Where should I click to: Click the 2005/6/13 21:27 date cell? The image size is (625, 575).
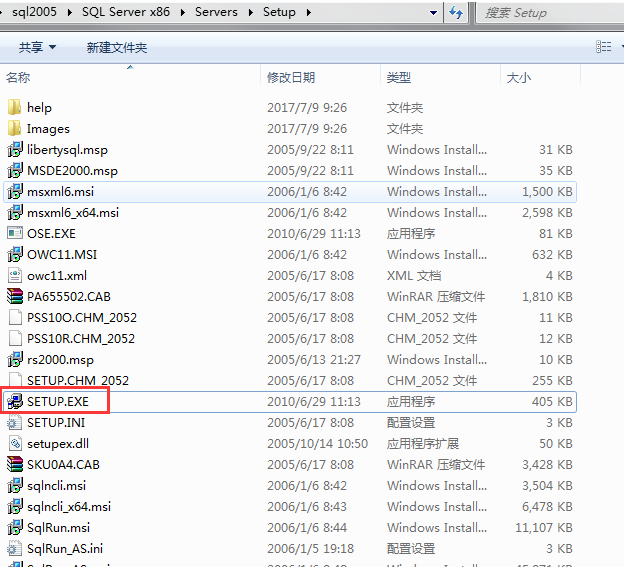pyautogui.click(x=314, y=359)
